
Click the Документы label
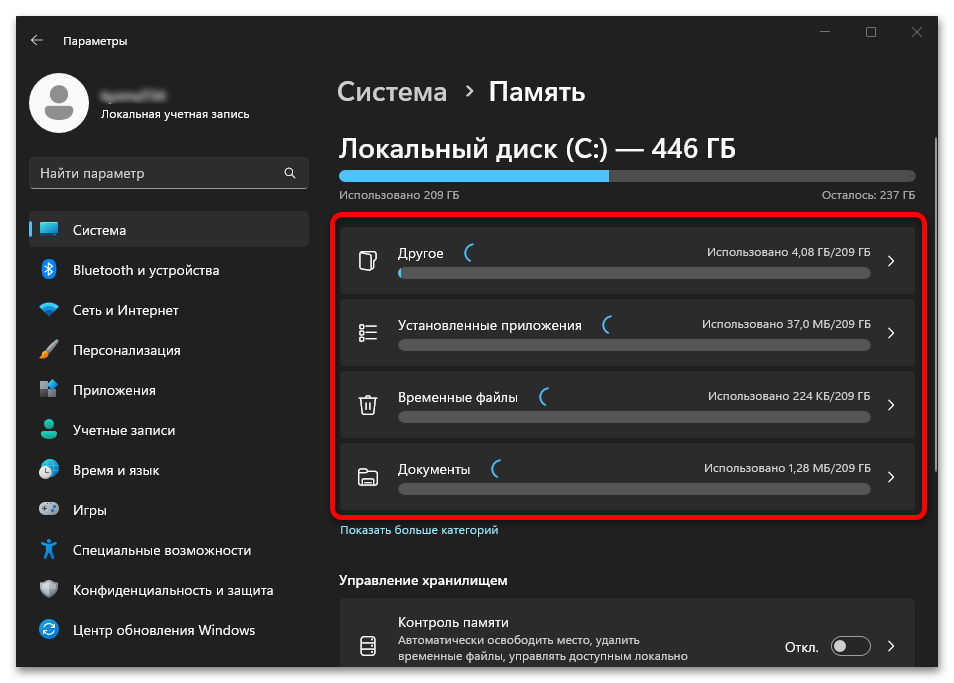(434, 469)
